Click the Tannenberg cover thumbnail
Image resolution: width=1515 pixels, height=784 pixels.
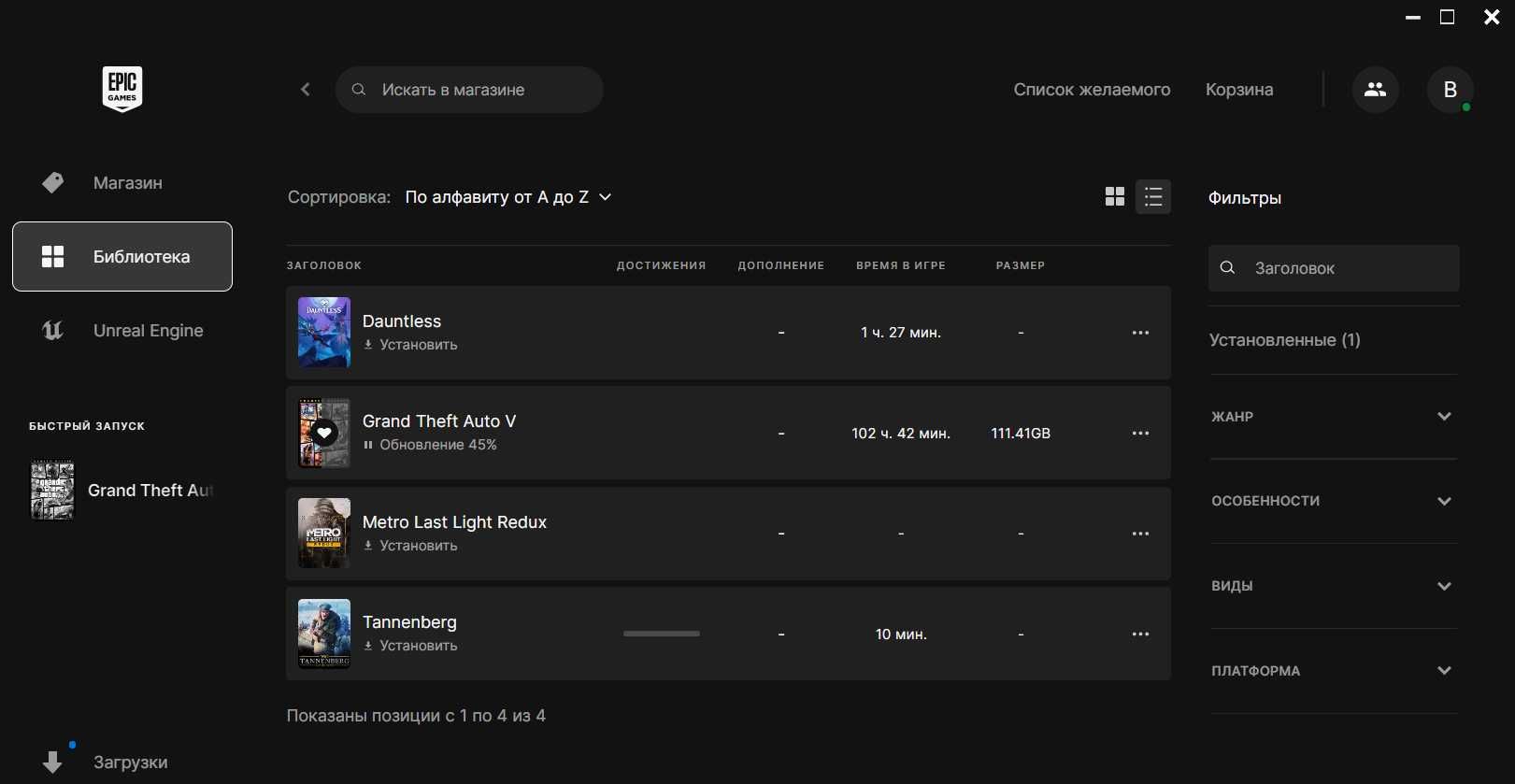coord(324,634)
